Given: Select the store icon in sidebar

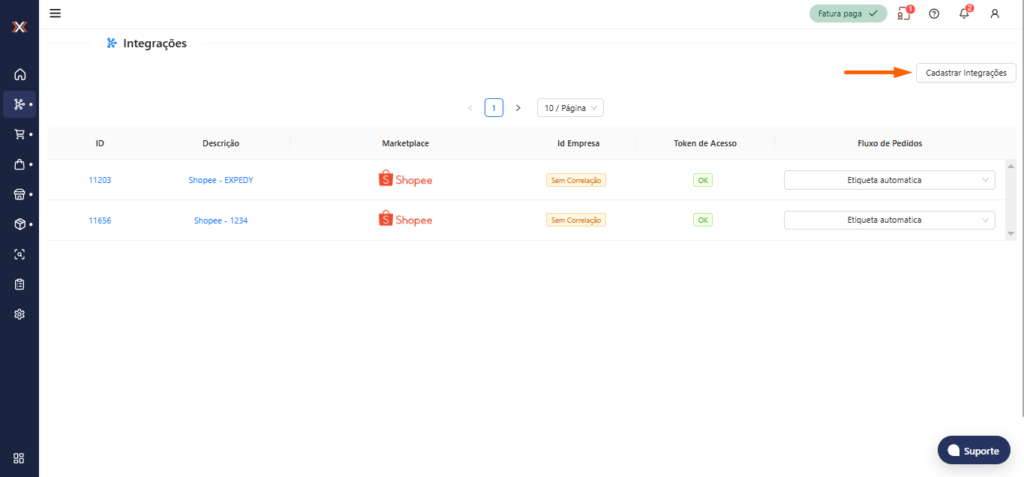Looking at the screenshot, I should [19, 194].
